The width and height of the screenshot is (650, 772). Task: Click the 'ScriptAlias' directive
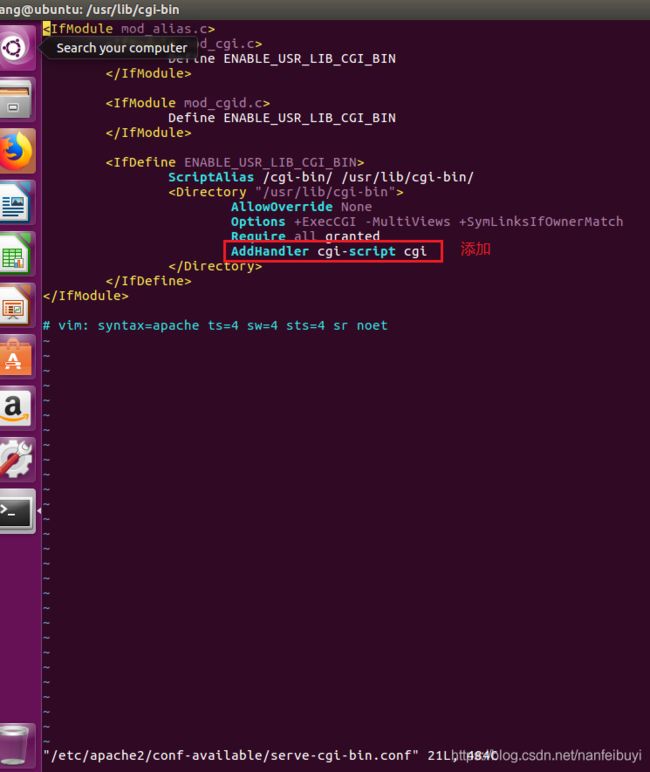211,177
